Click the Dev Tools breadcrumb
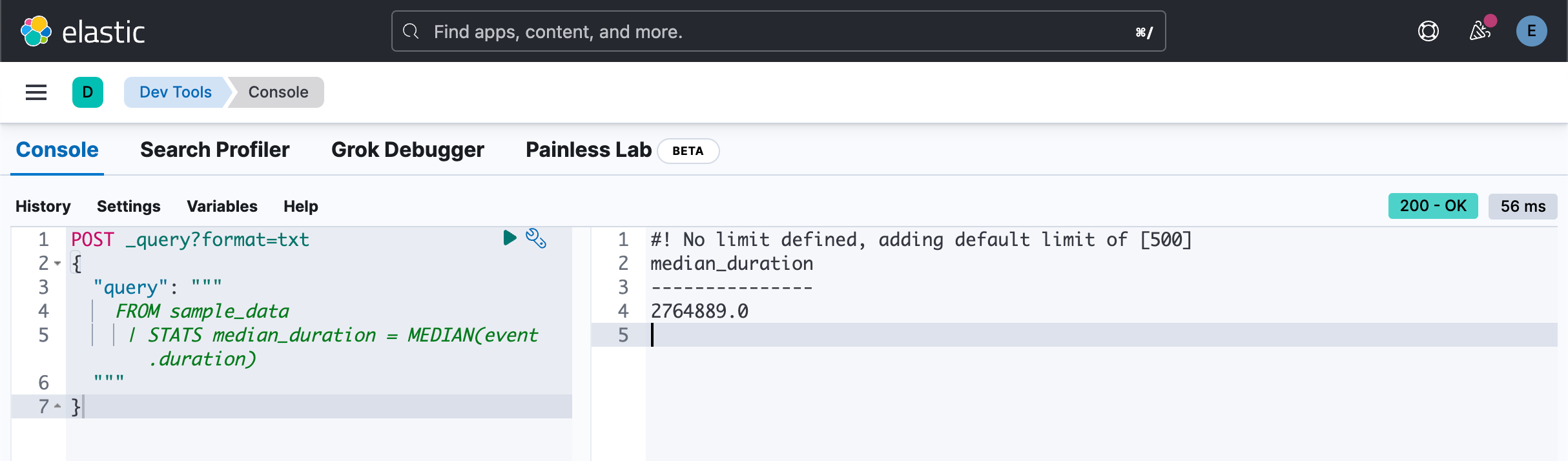1568x461 pixels. 175,92
